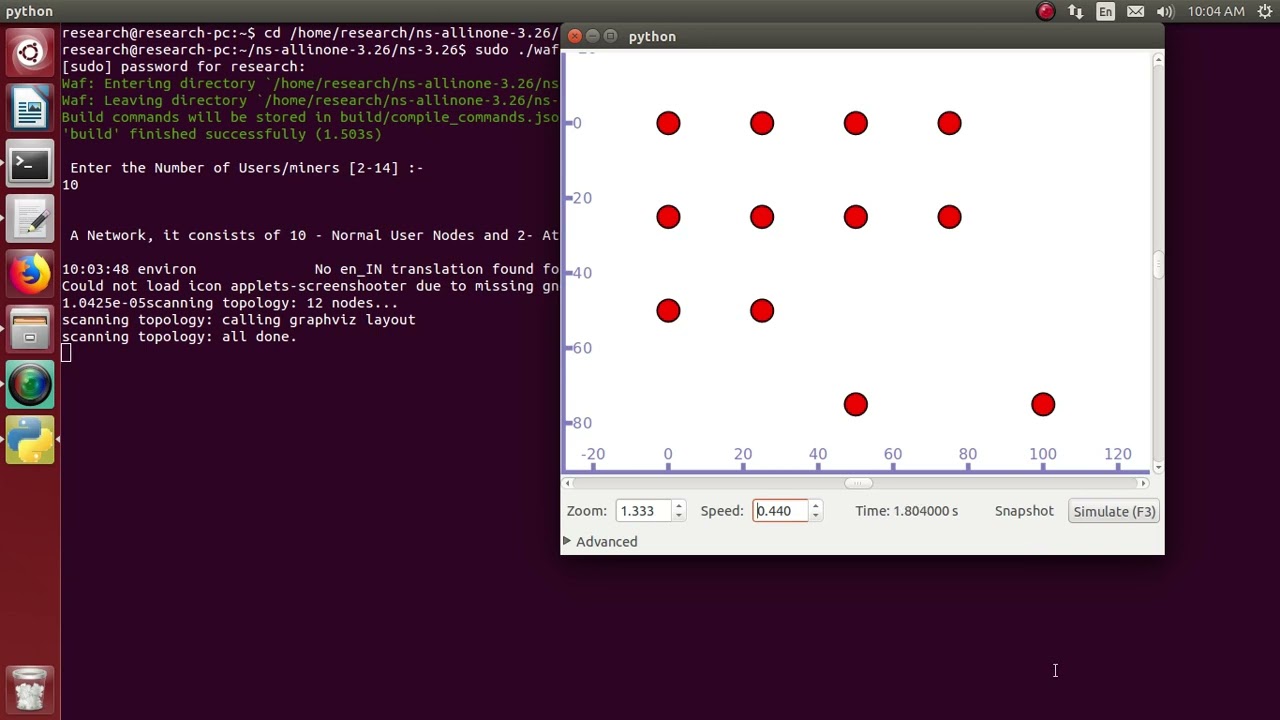Open the green lens application dock icon

pos(30,384)
